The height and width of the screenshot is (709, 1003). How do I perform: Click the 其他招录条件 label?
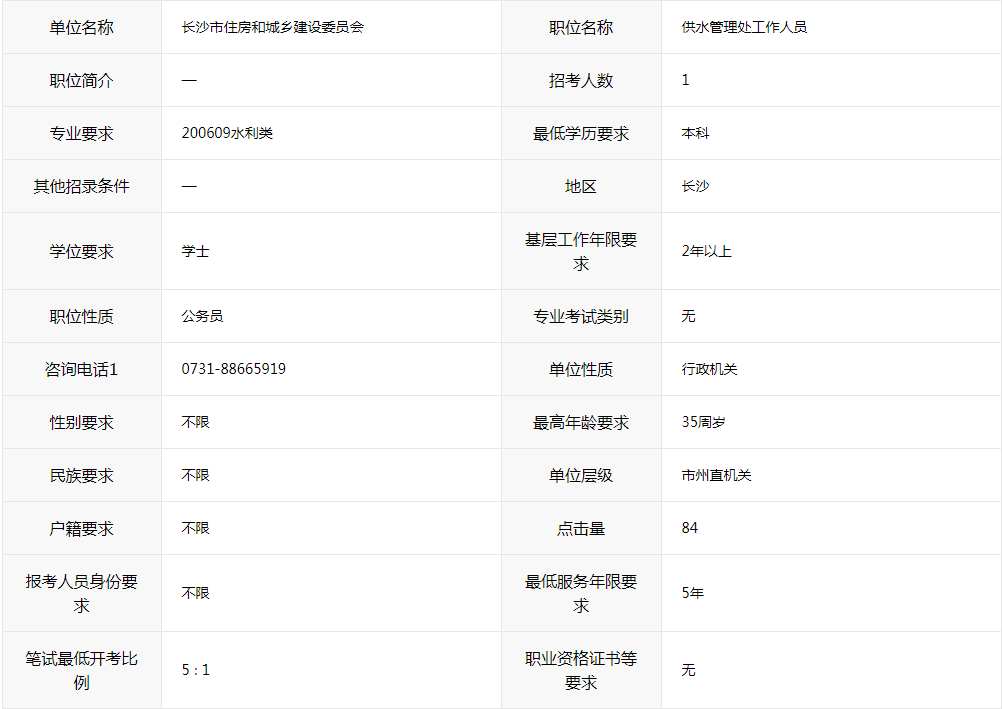(x=82, y=187)
